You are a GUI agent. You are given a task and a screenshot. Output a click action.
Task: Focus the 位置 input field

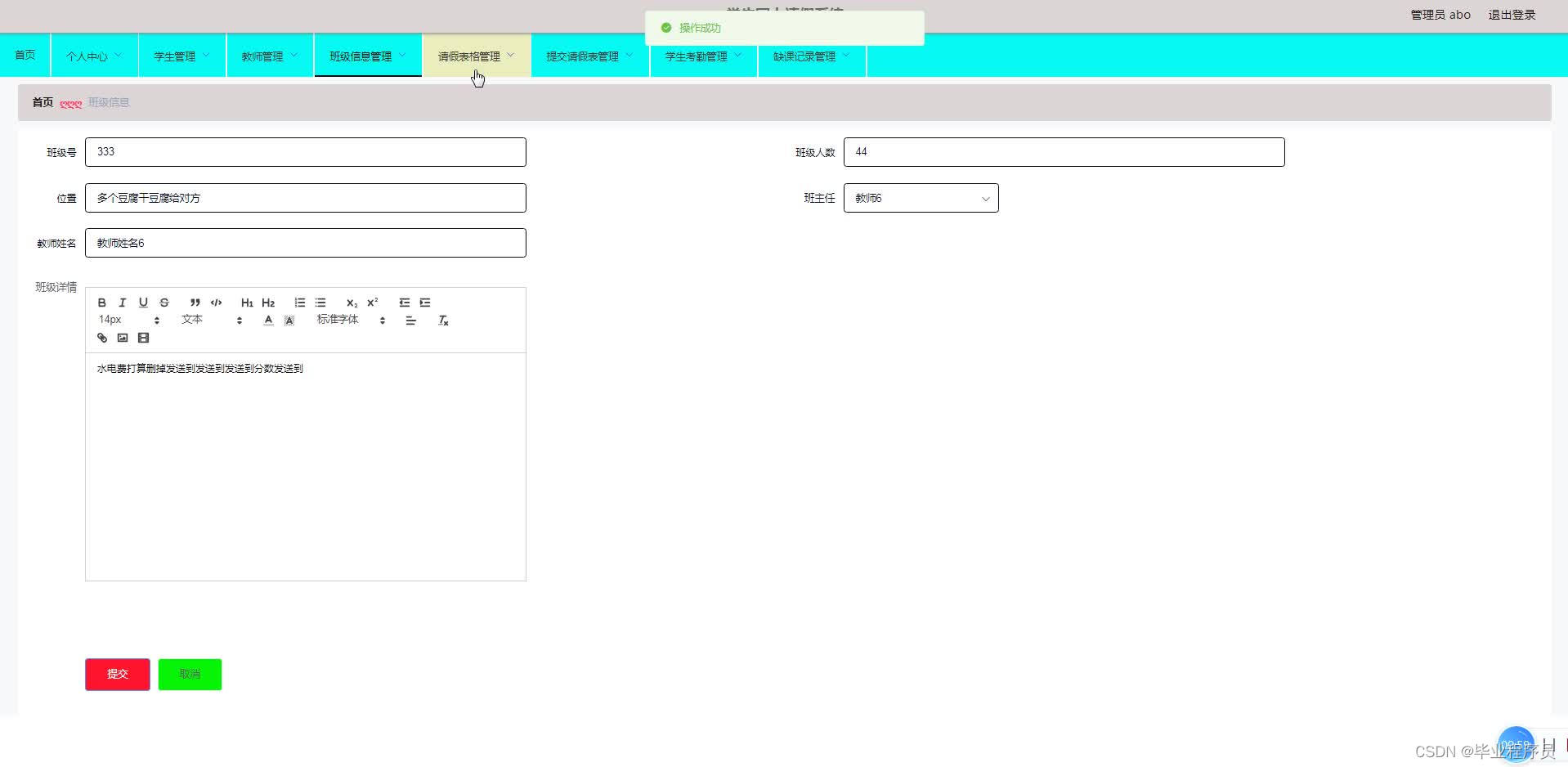point(306,198)
